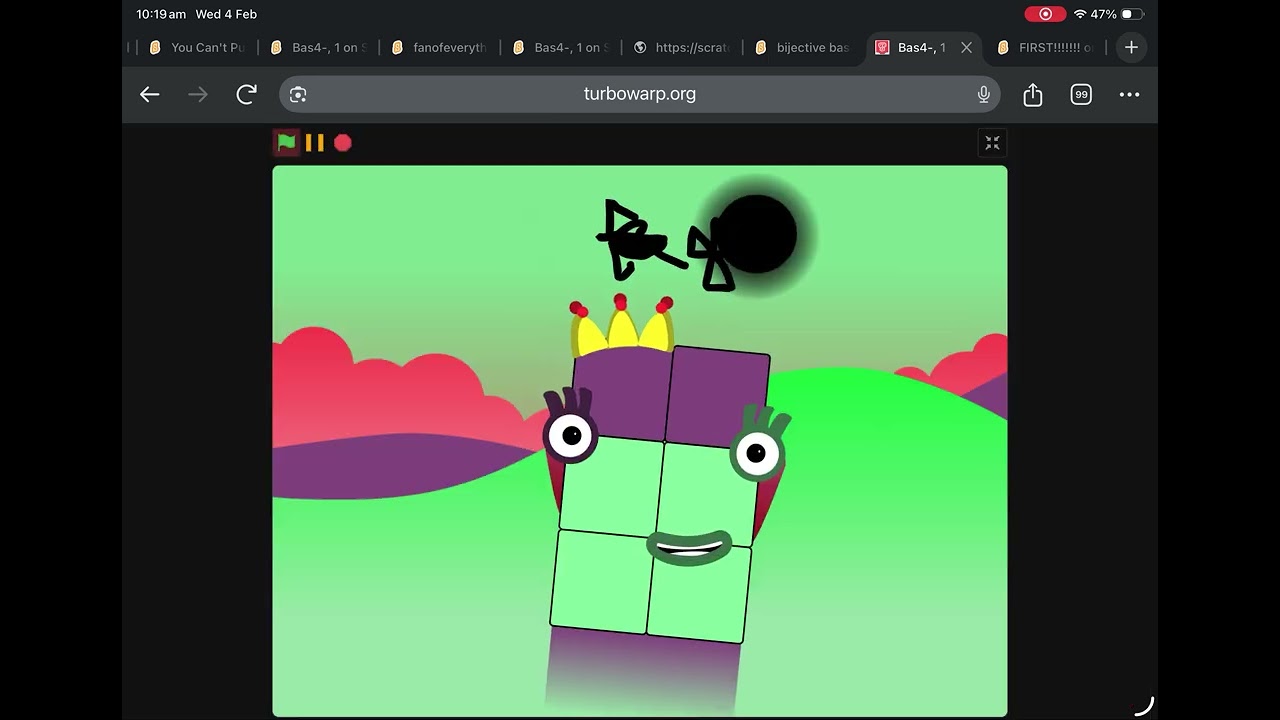Open the tab switcher showing 99
The height and width of the screenshot is (720, 1280).
click(x=1081, y=94)
